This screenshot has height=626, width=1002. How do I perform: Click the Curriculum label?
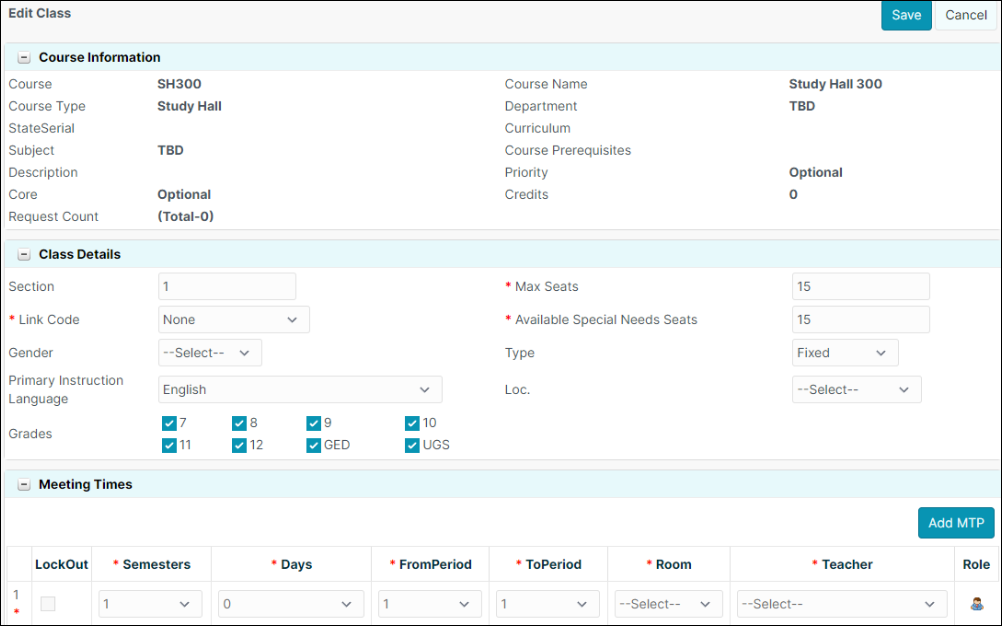coord(537,128)
